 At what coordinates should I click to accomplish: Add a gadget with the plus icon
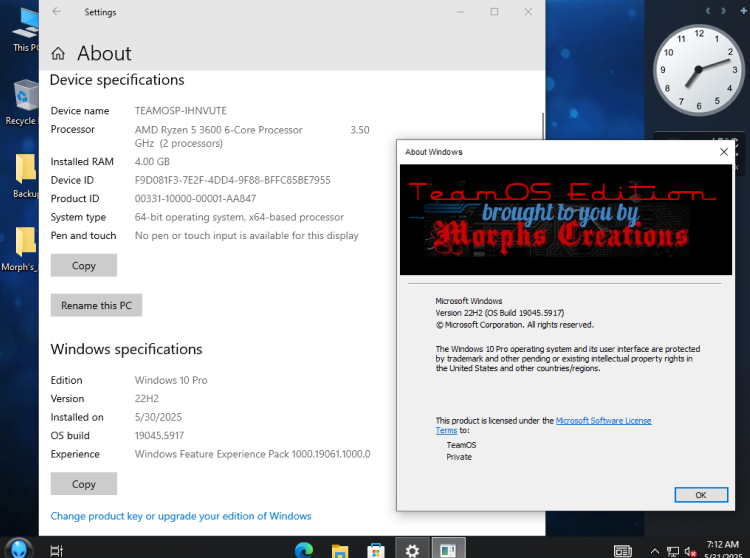click(x=743, y=11)
